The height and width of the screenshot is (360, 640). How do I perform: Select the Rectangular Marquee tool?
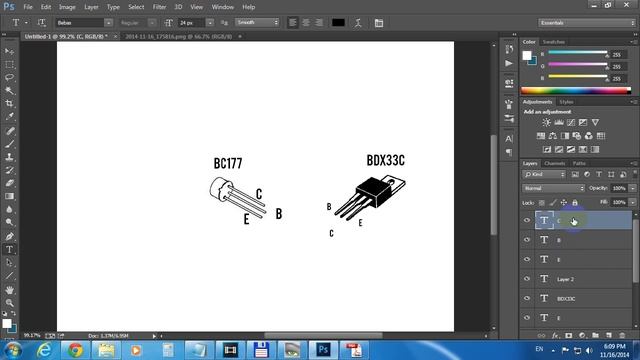9,64
